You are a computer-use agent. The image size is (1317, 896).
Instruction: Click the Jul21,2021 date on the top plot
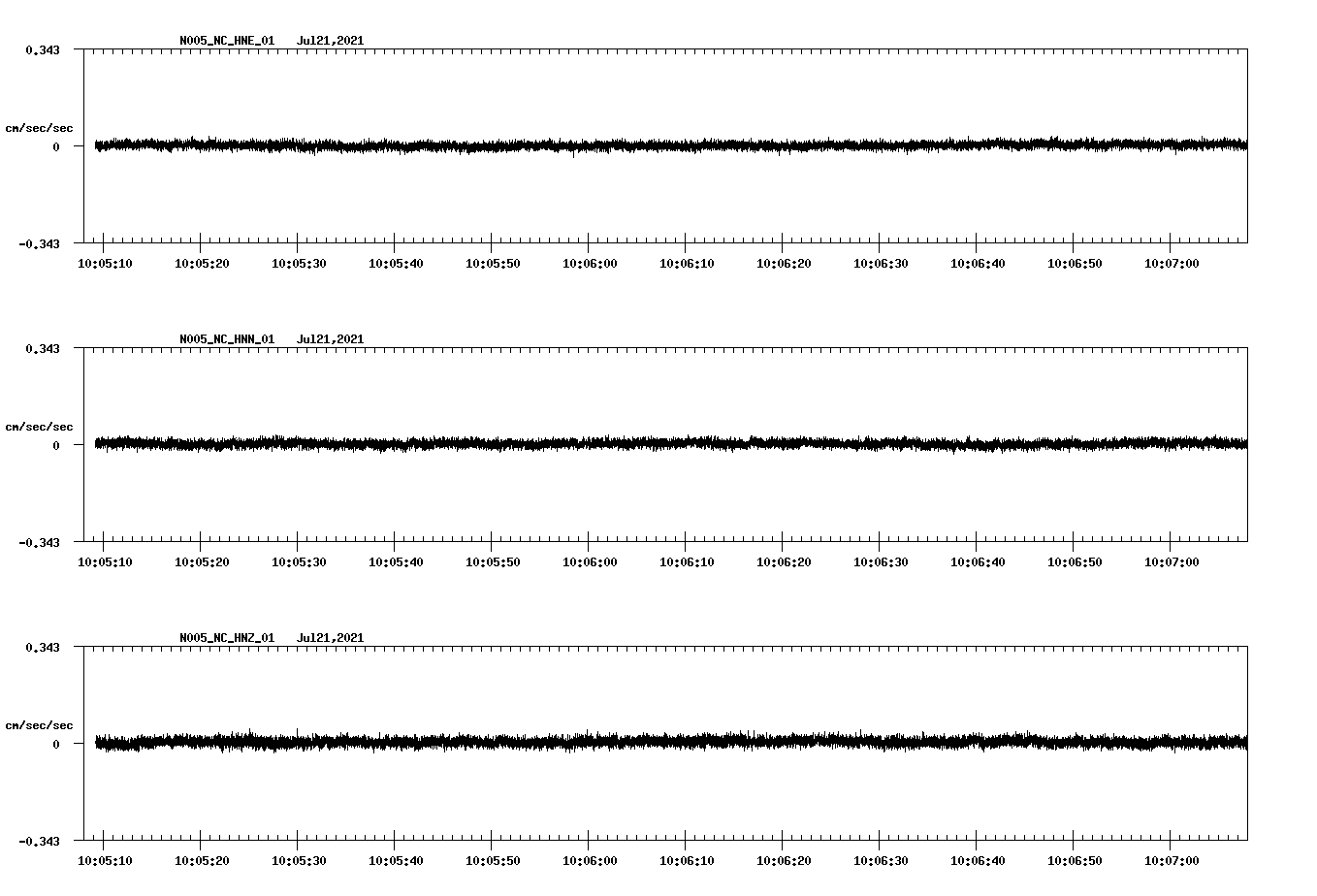tap(330, 41)
